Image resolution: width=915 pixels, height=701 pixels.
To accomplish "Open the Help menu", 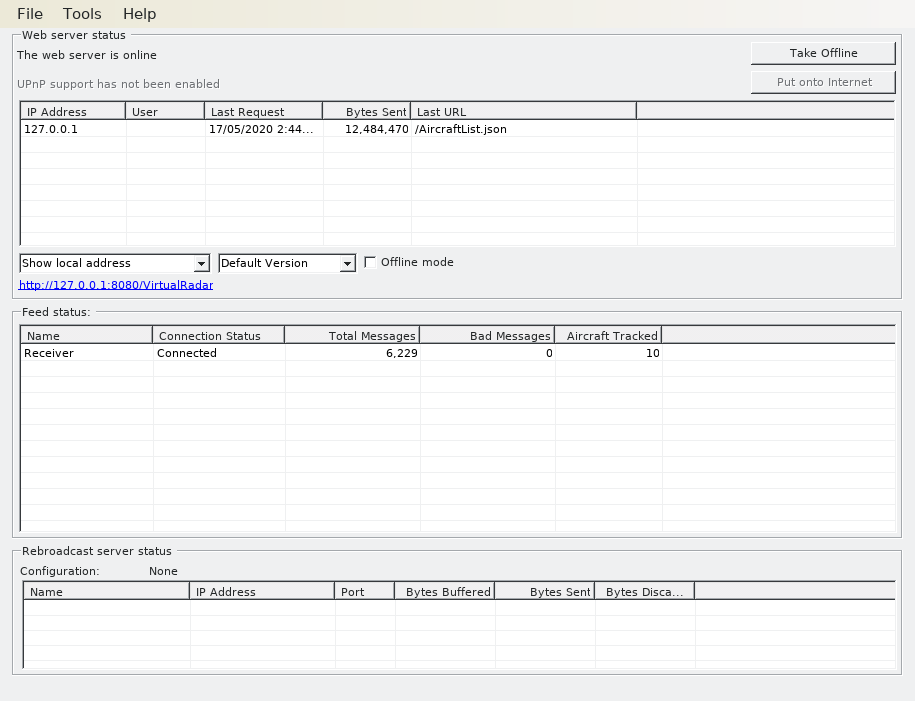I will click(x=139, y=14).
